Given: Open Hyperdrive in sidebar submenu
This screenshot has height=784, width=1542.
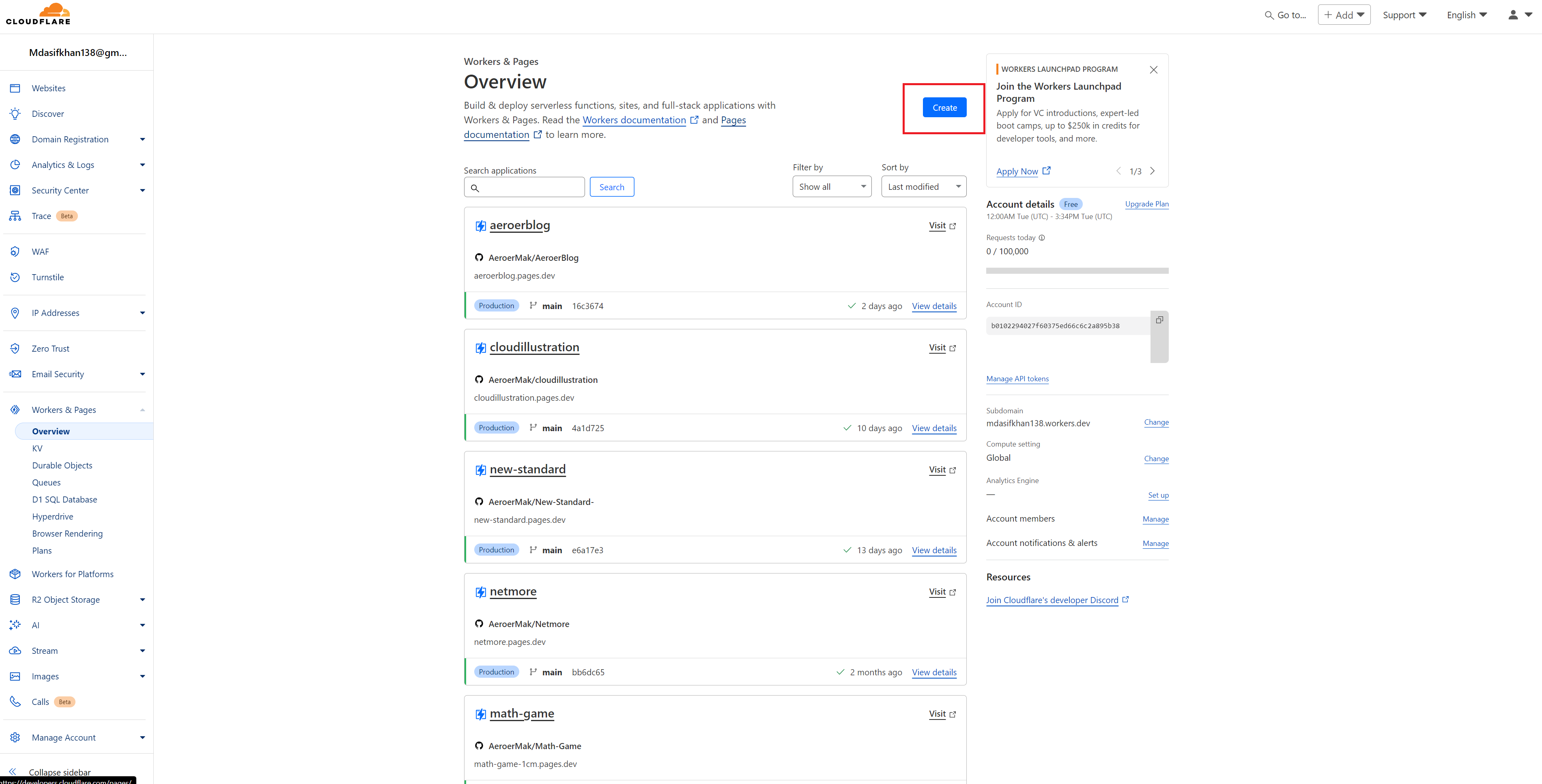Looking at the screenshot, I should [x=53, y=516].
